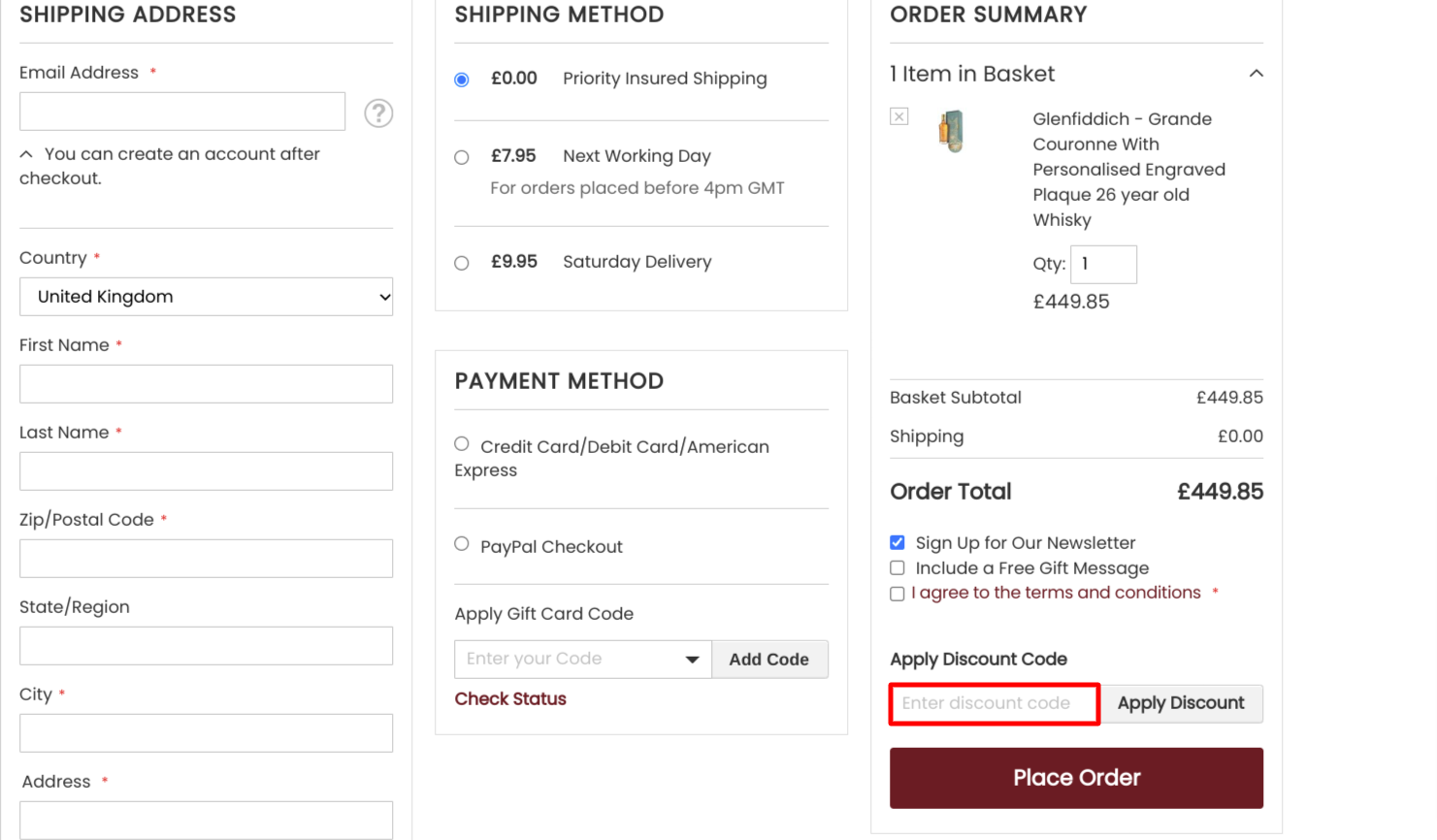Enable Include a Free Gift Message

897,567
